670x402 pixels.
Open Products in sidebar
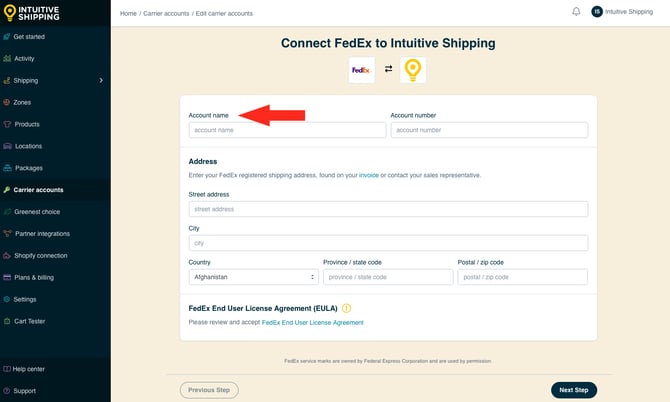coord(55,124)
